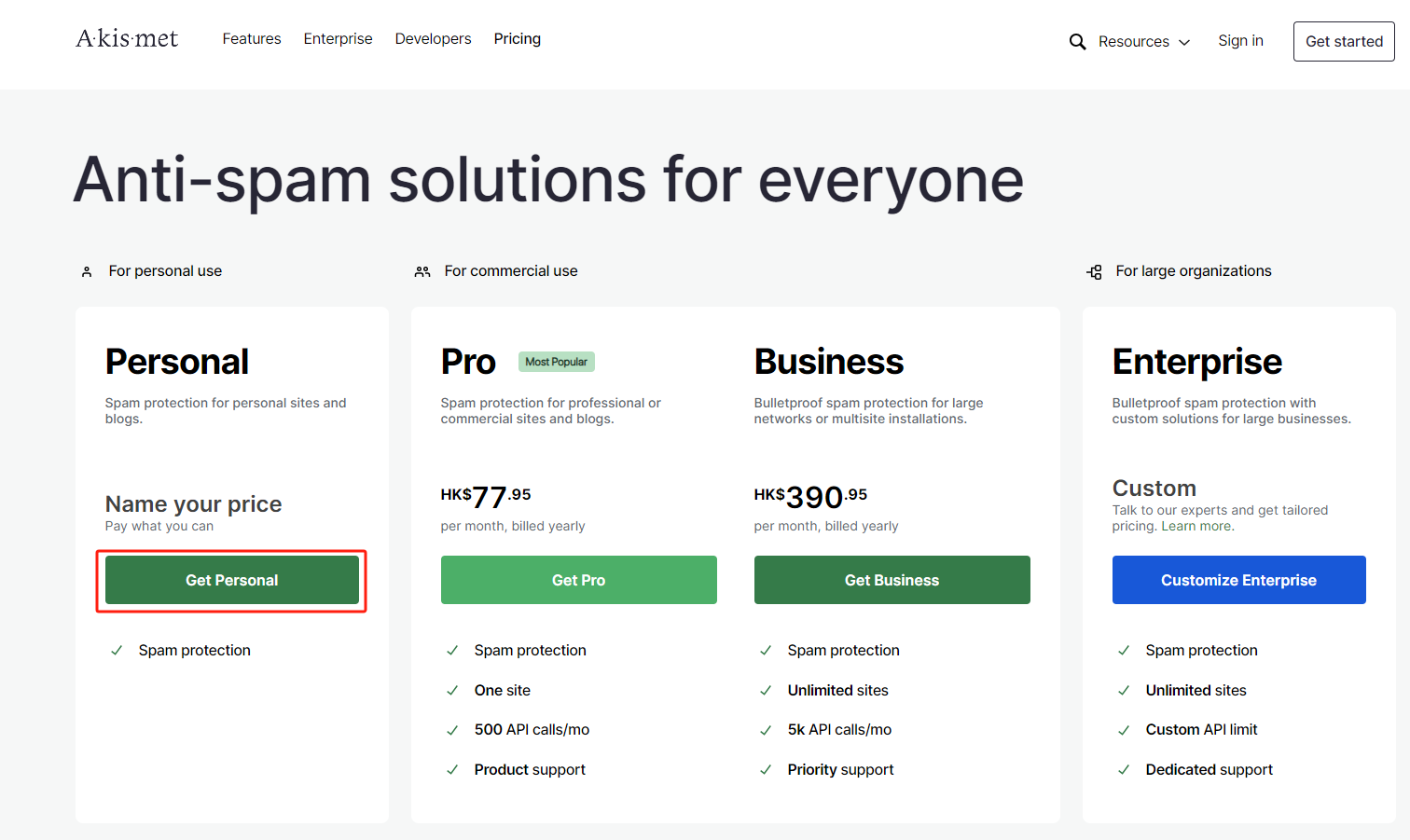This screenshot has width=1410, height=840.
Task: Click 'For personal use' label
Action: [x=165, y=271]
